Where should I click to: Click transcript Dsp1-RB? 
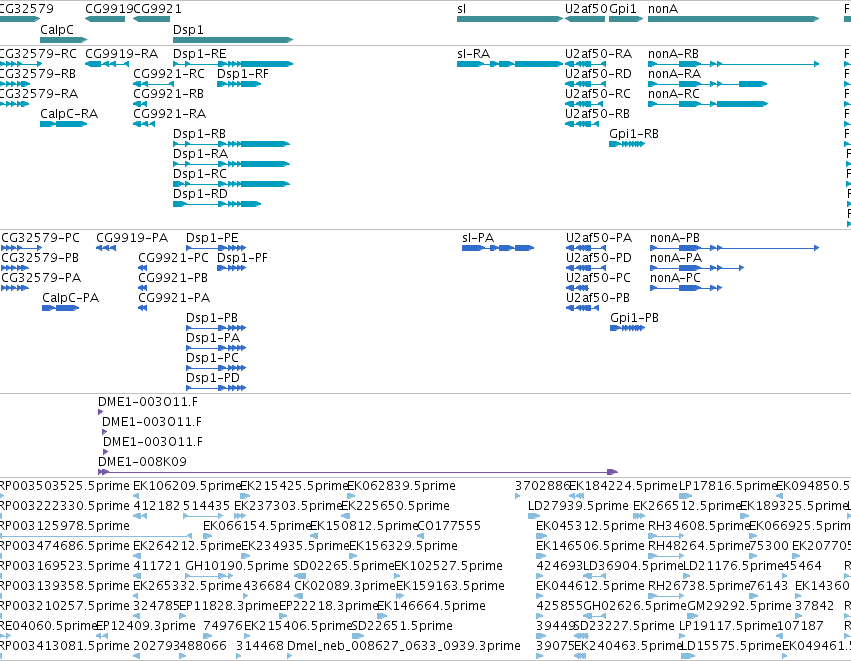pyautogui.click(x=231, y=144)
